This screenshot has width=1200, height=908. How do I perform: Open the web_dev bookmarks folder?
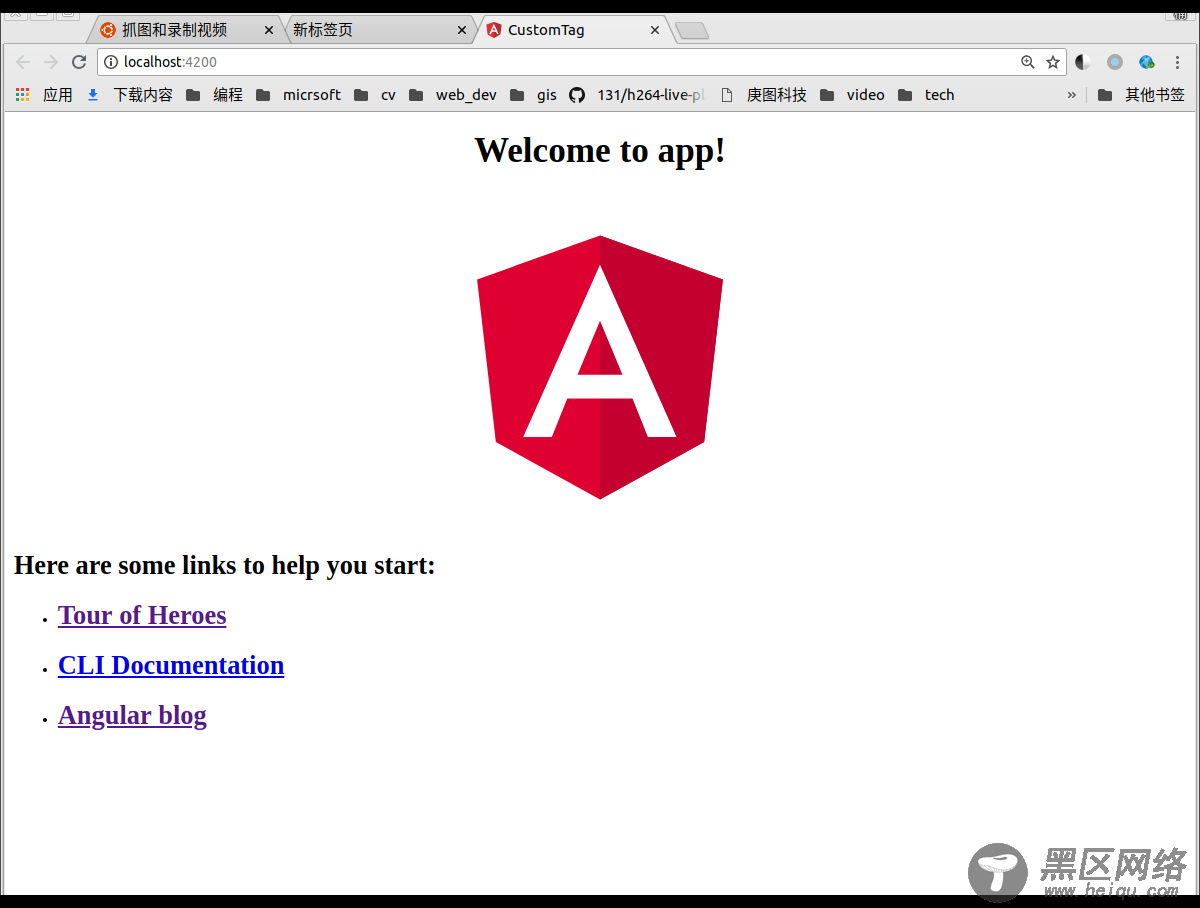[x=452, y=95]
